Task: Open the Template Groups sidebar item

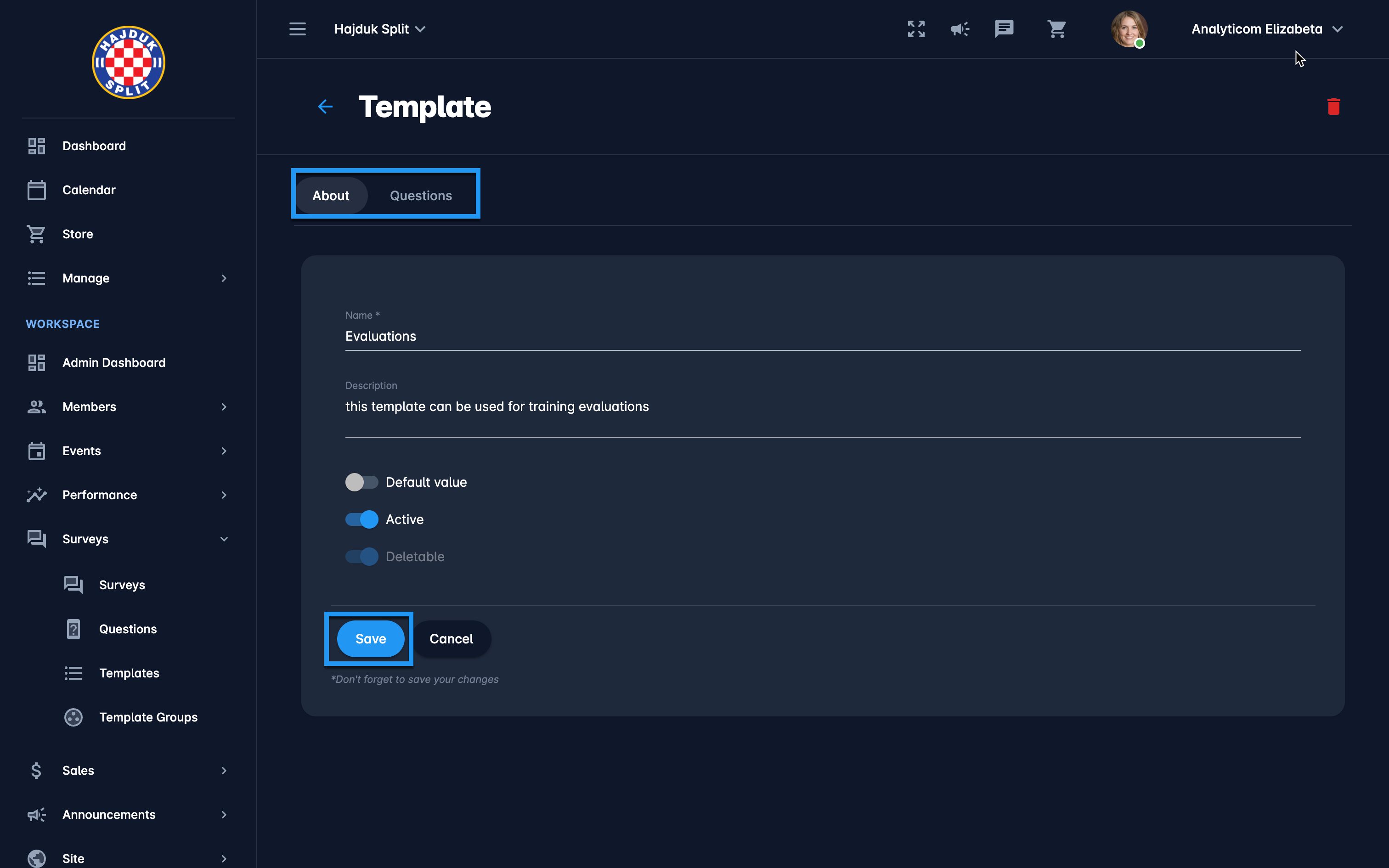Action: pyautogui.click(x=148, y=717)
